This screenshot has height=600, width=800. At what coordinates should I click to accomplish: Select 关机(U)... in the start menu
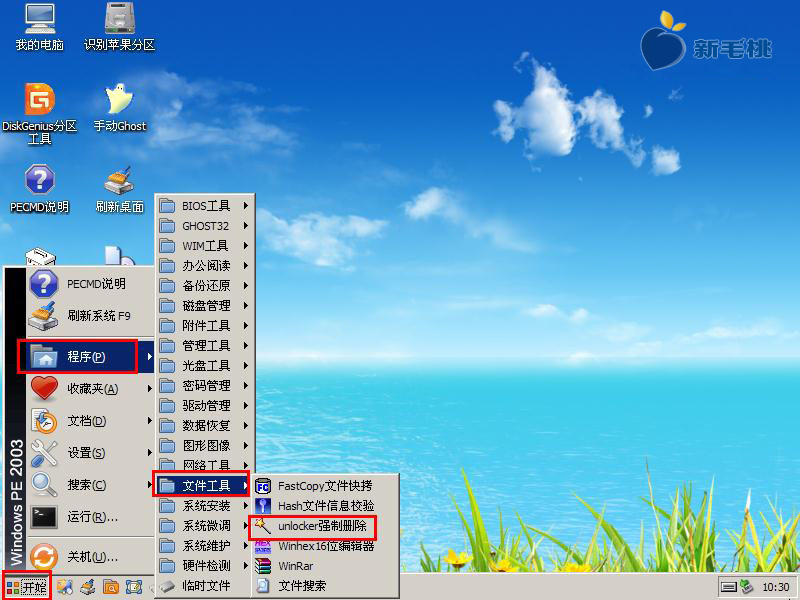[90, 556]
